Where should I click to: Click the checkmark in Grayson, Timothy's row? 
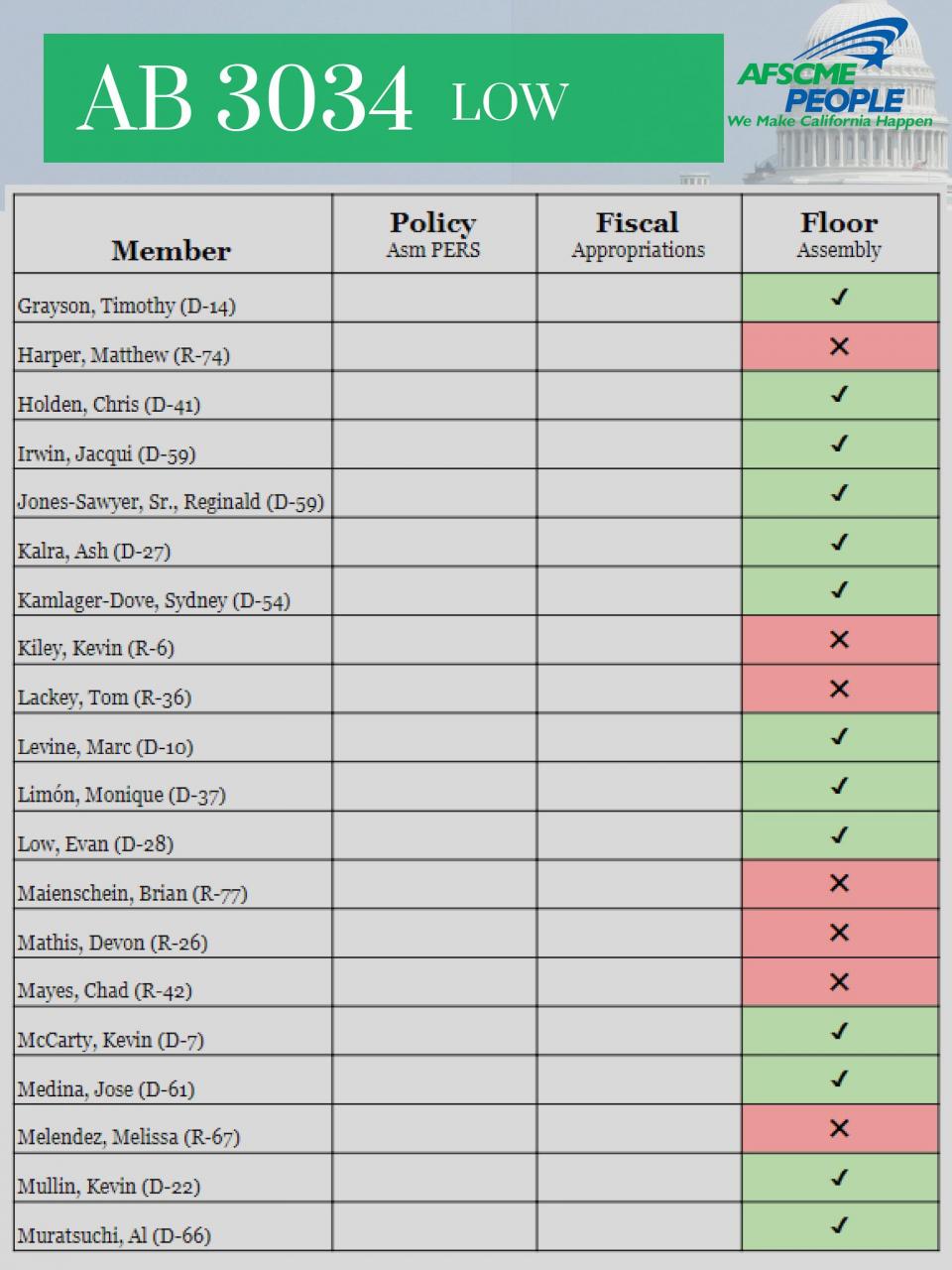tap(840, 297)
